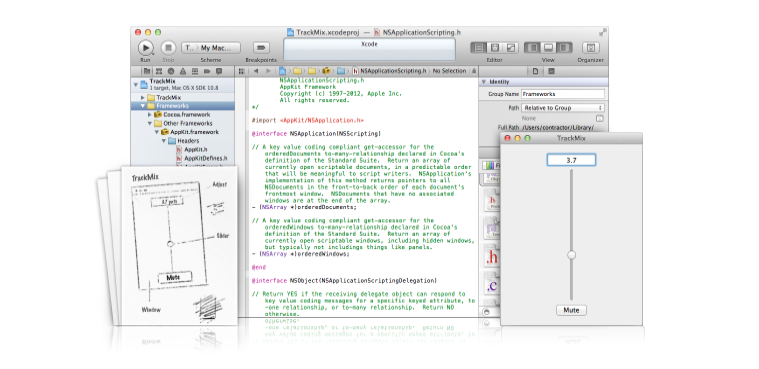The width and height of the screenshot is (759, 369).
Task: Open the Organizer window
Action: tap(591, 48)
